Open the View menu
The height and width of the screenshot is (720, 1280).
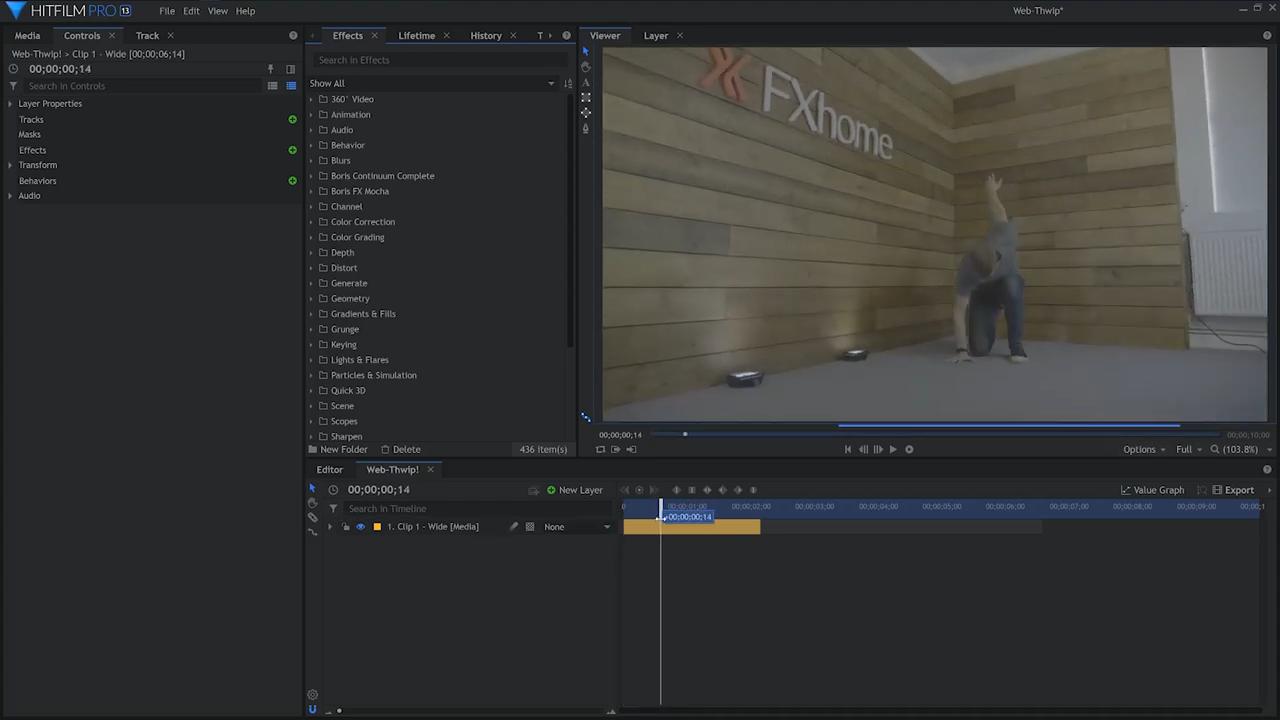[217, 11]
